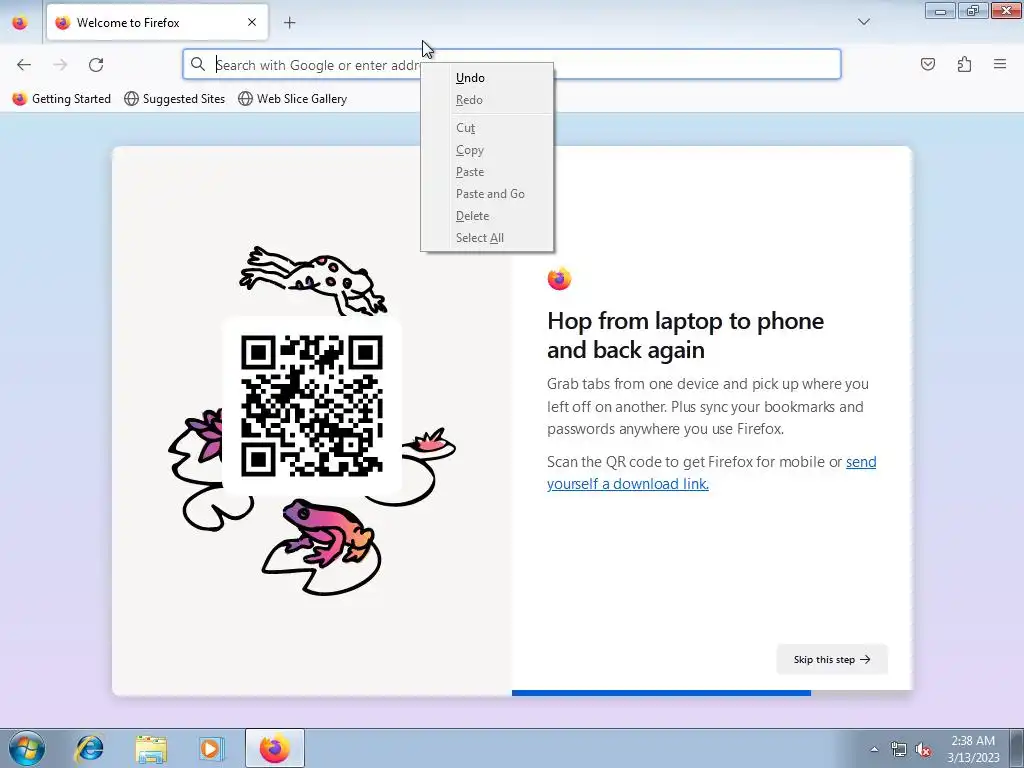1024x768 pixels.
Task: Focus the address bar search field
Action: point(511,64)
